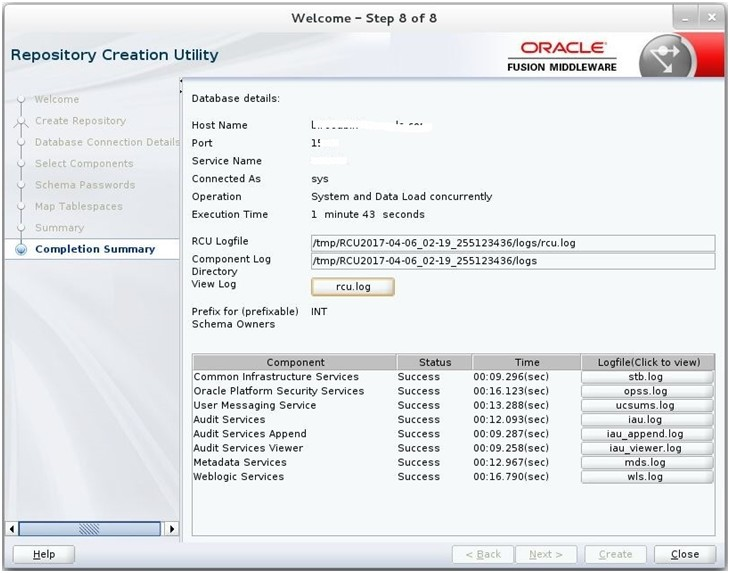This screenshot has width=730, height=573.
Task: Click the Component column header
Action: 295,362
